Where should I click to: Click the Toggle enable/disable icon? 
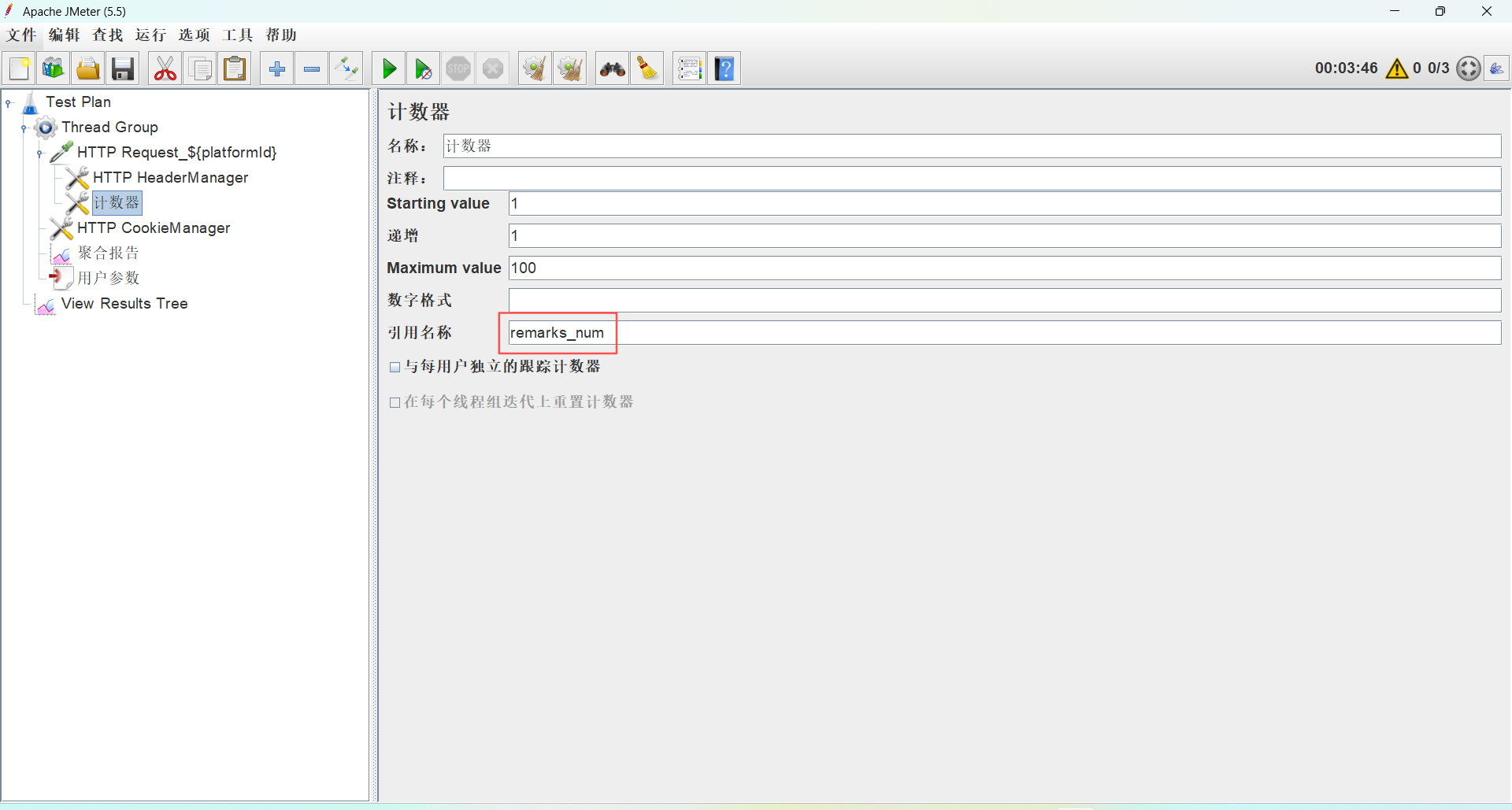[346, 68]
